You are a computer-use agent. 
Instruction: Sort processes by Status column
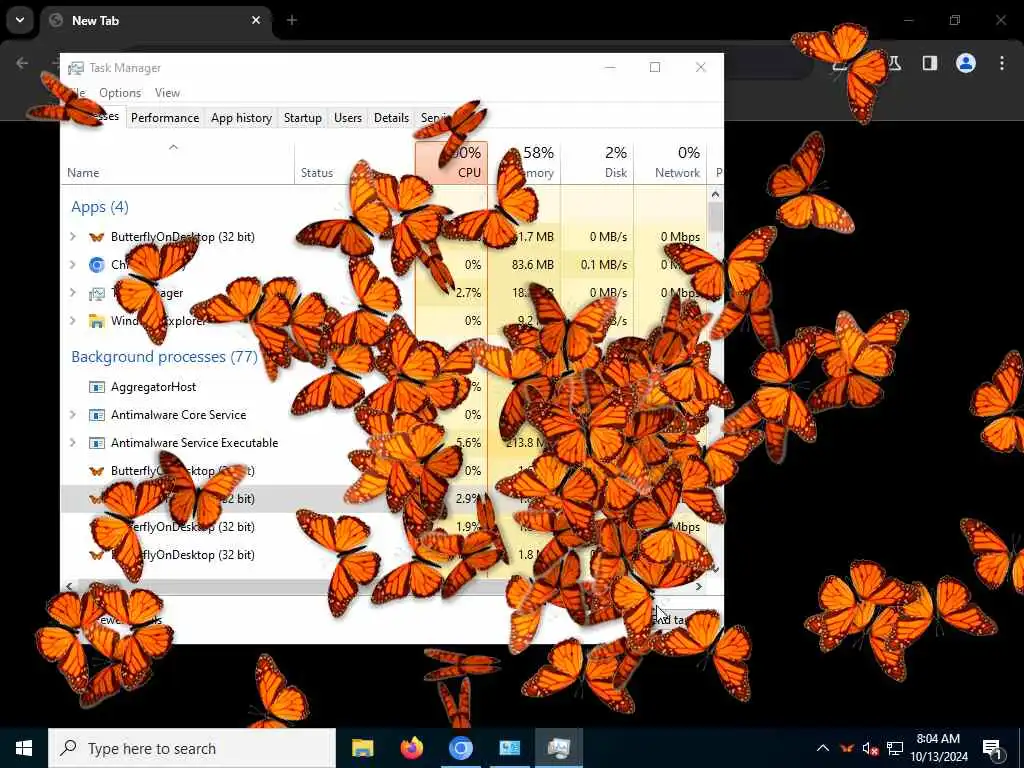click(355, 163)
